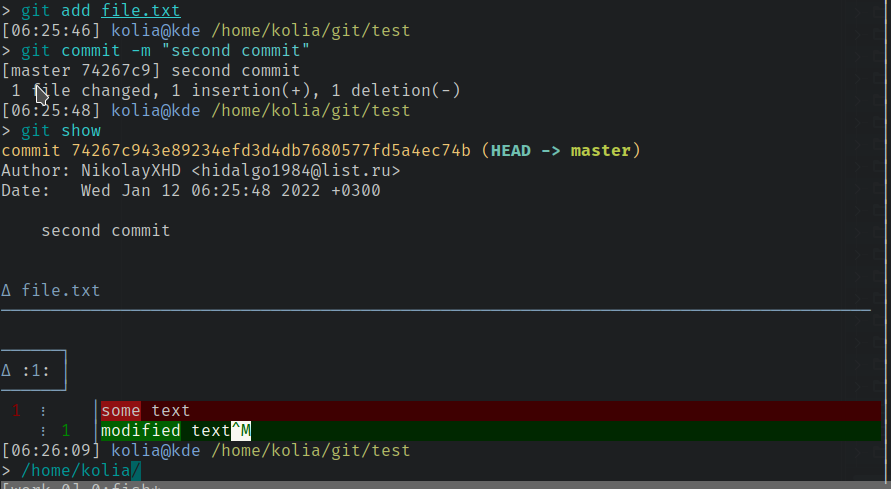Click the red removed line number 1
Image resolution: width=891 pixels, height=489 pixels.
click(16, 410)
